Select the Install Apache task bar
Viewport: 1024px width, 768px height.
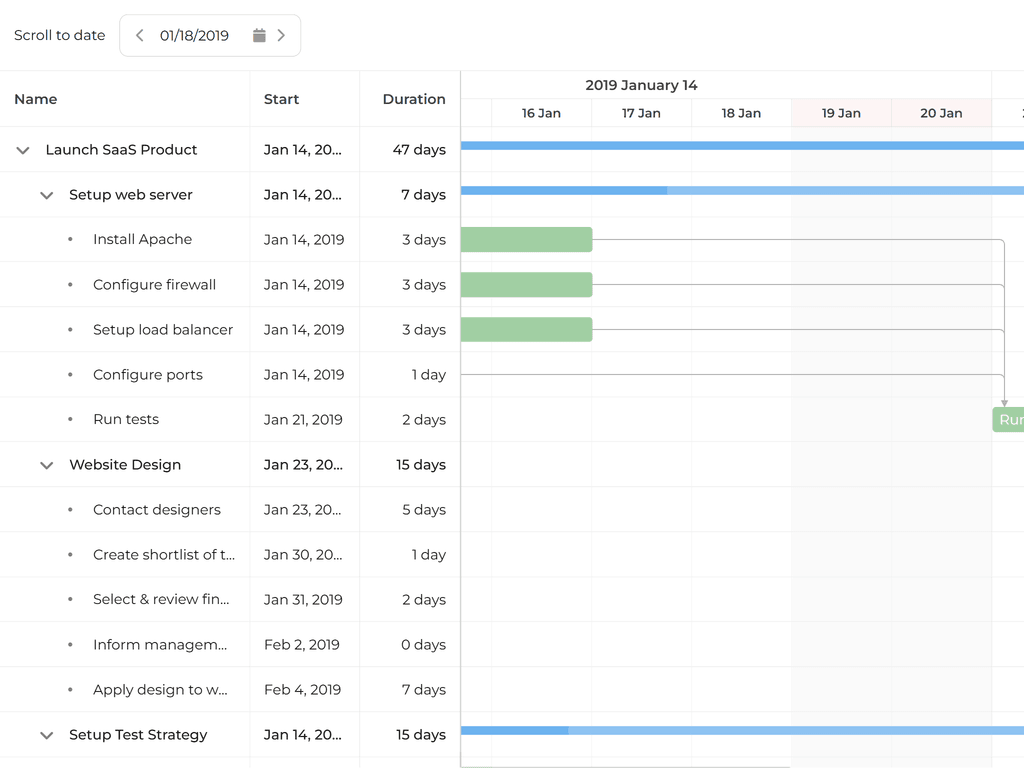tap(526, 240)
